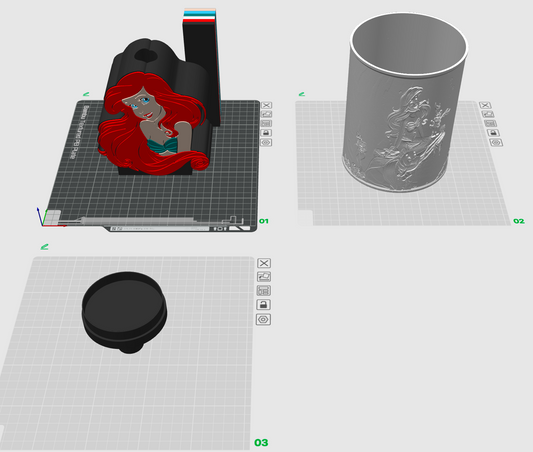Arrange objects on plate 02
The width and height of the screenshot is (533, 452).
pos(490,123)
